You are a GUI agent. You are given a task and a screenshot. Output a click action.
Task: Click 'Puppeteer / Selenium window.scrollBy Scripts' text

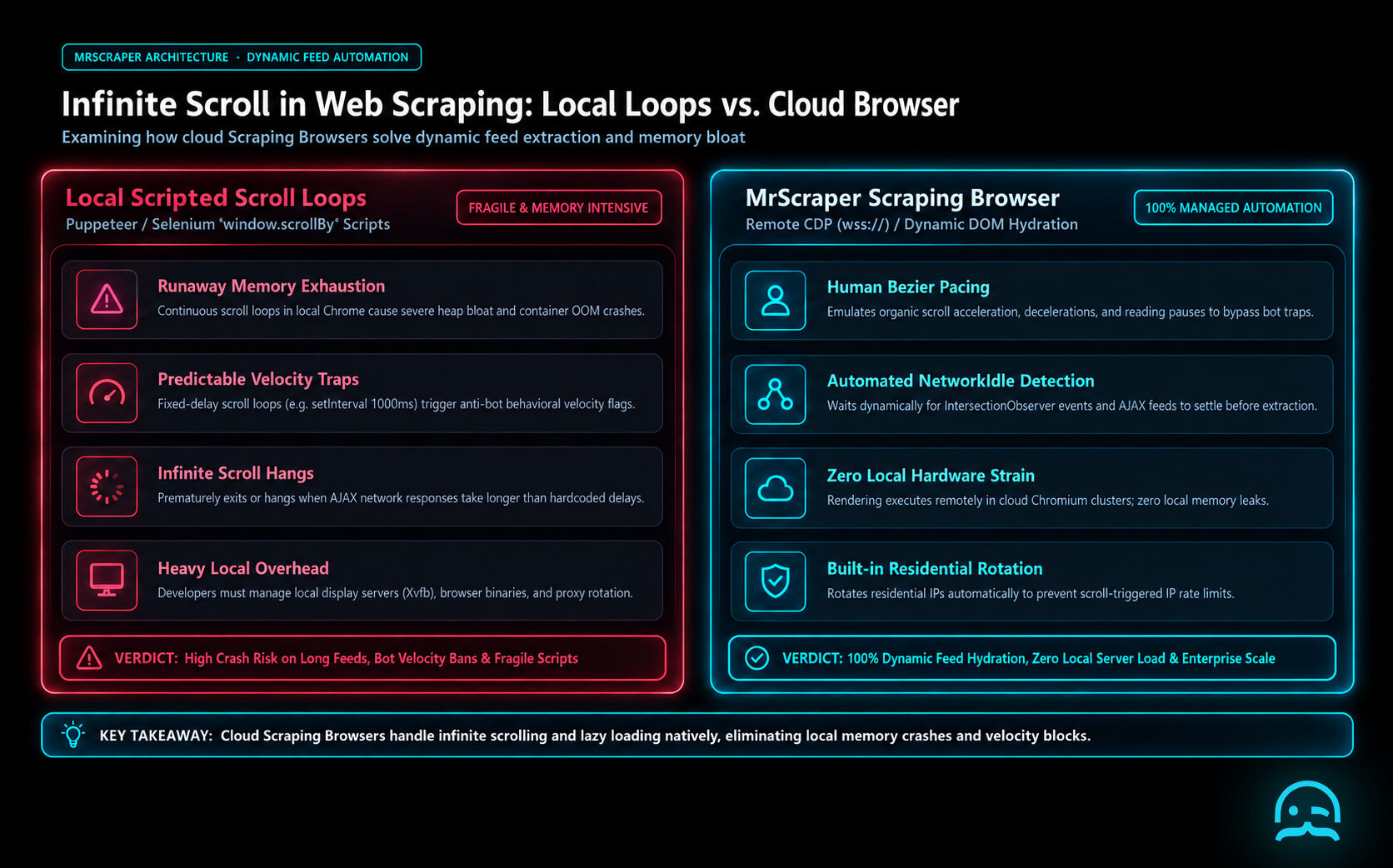227,224
